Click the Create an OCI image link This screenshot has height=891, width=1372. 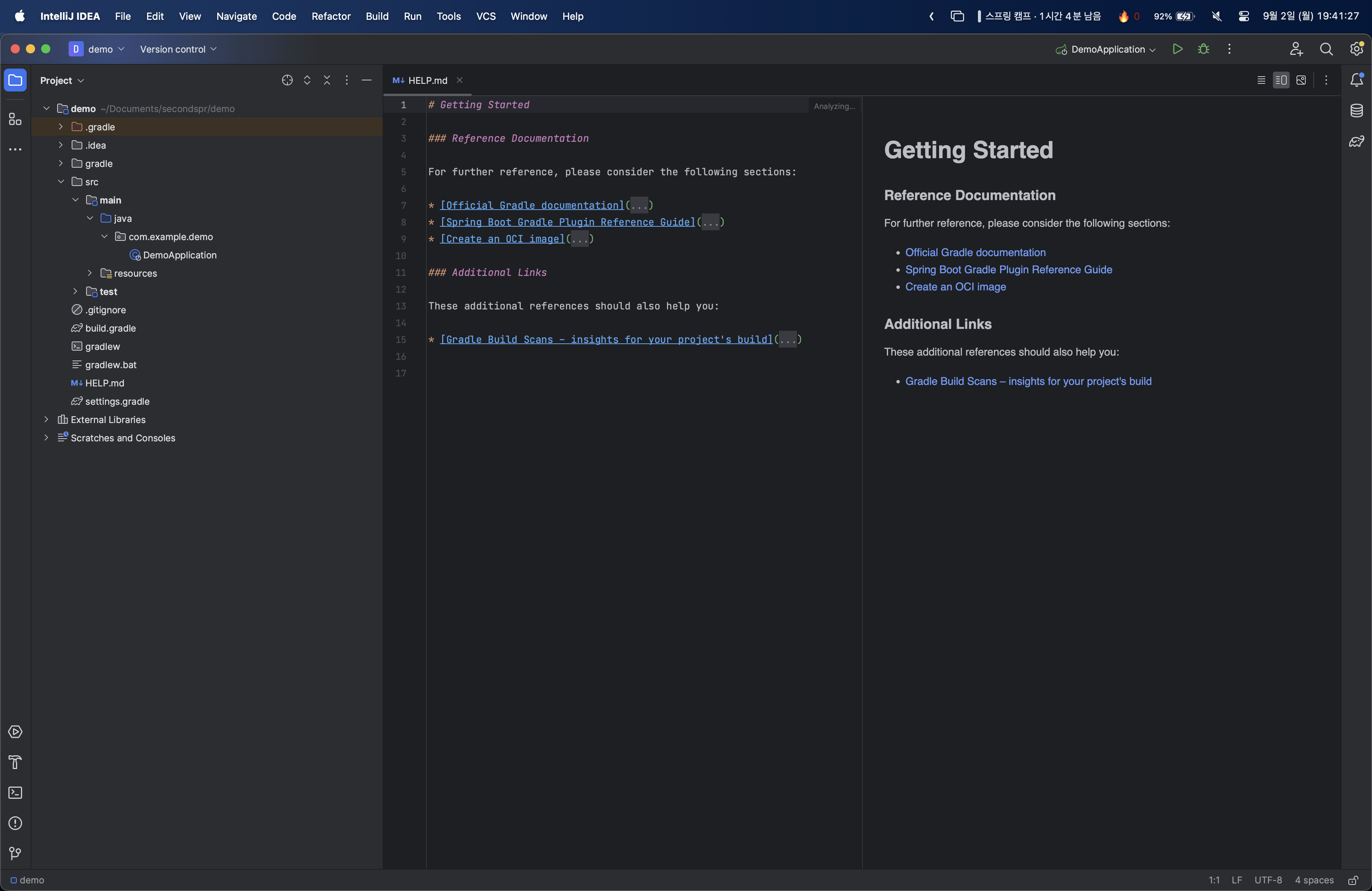[x=955, y=287]
